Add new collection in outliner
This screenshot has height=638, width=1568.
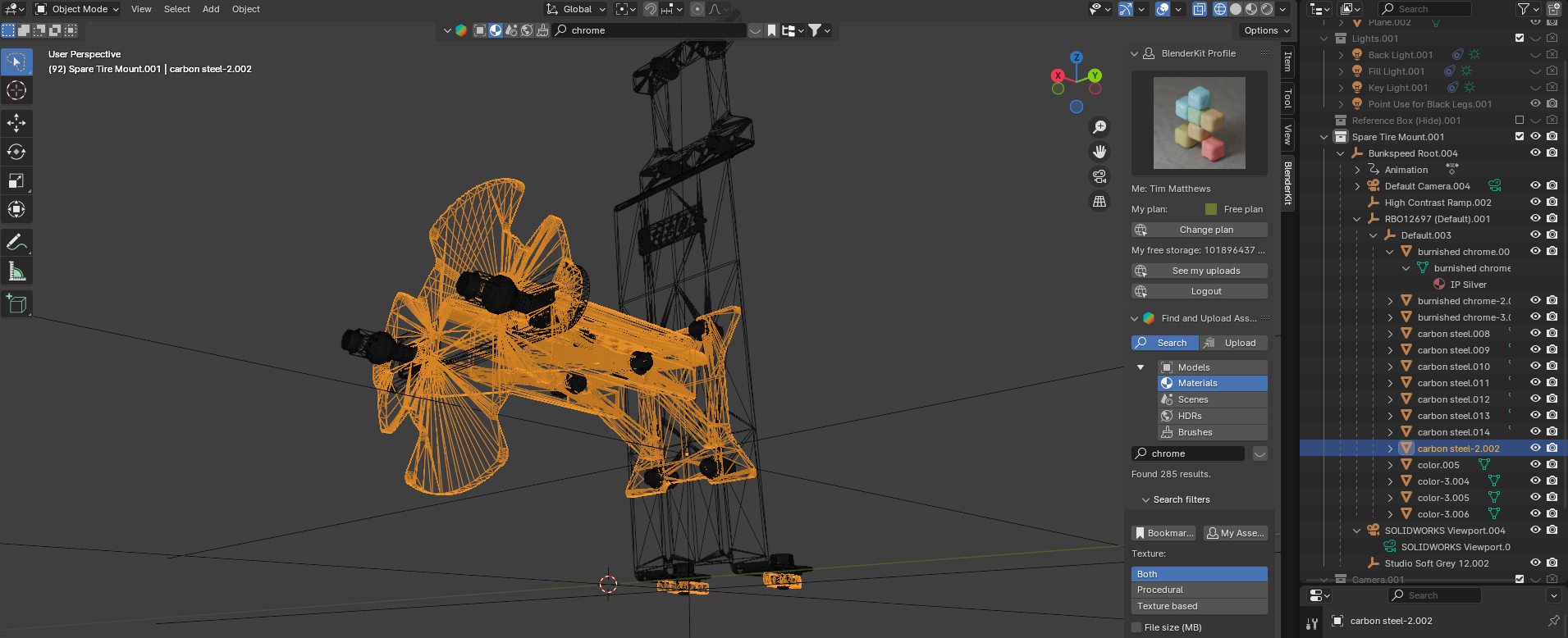click(1553, 9)
